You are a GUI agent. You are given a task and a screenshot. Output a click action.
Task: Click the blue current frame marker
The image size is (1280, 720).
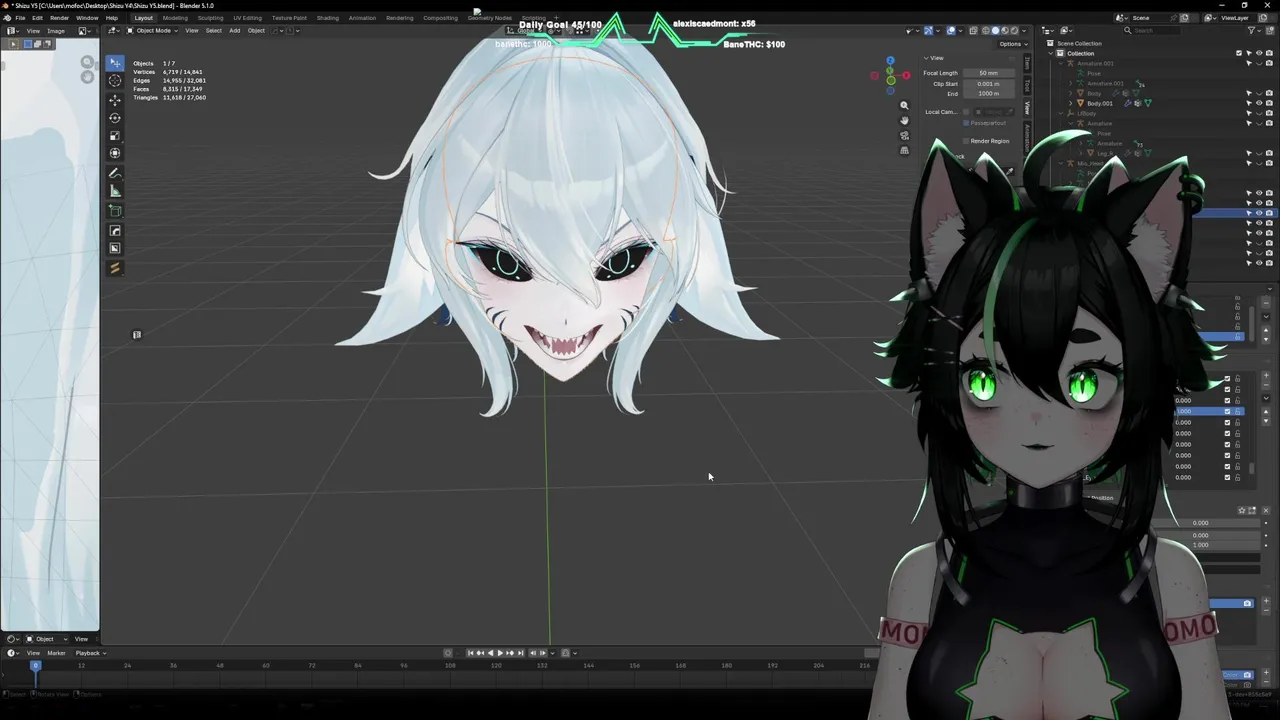35,665
